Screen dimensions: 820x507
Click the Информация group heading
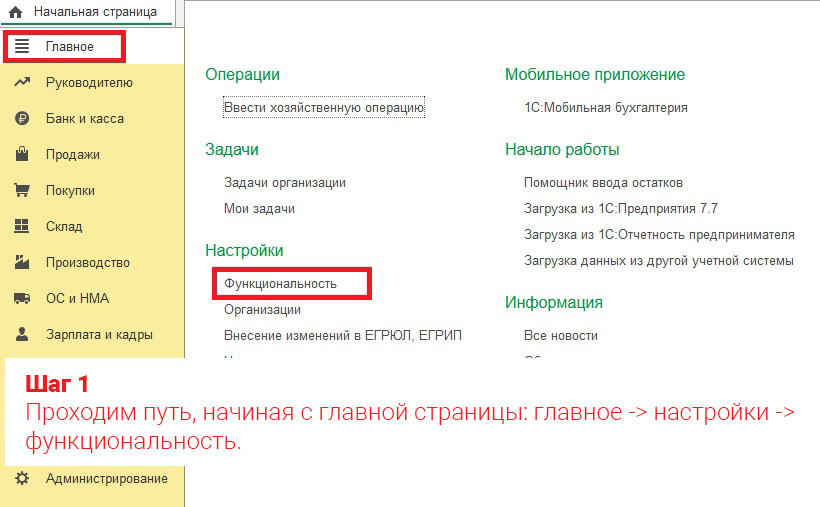(x=554, y=302)
